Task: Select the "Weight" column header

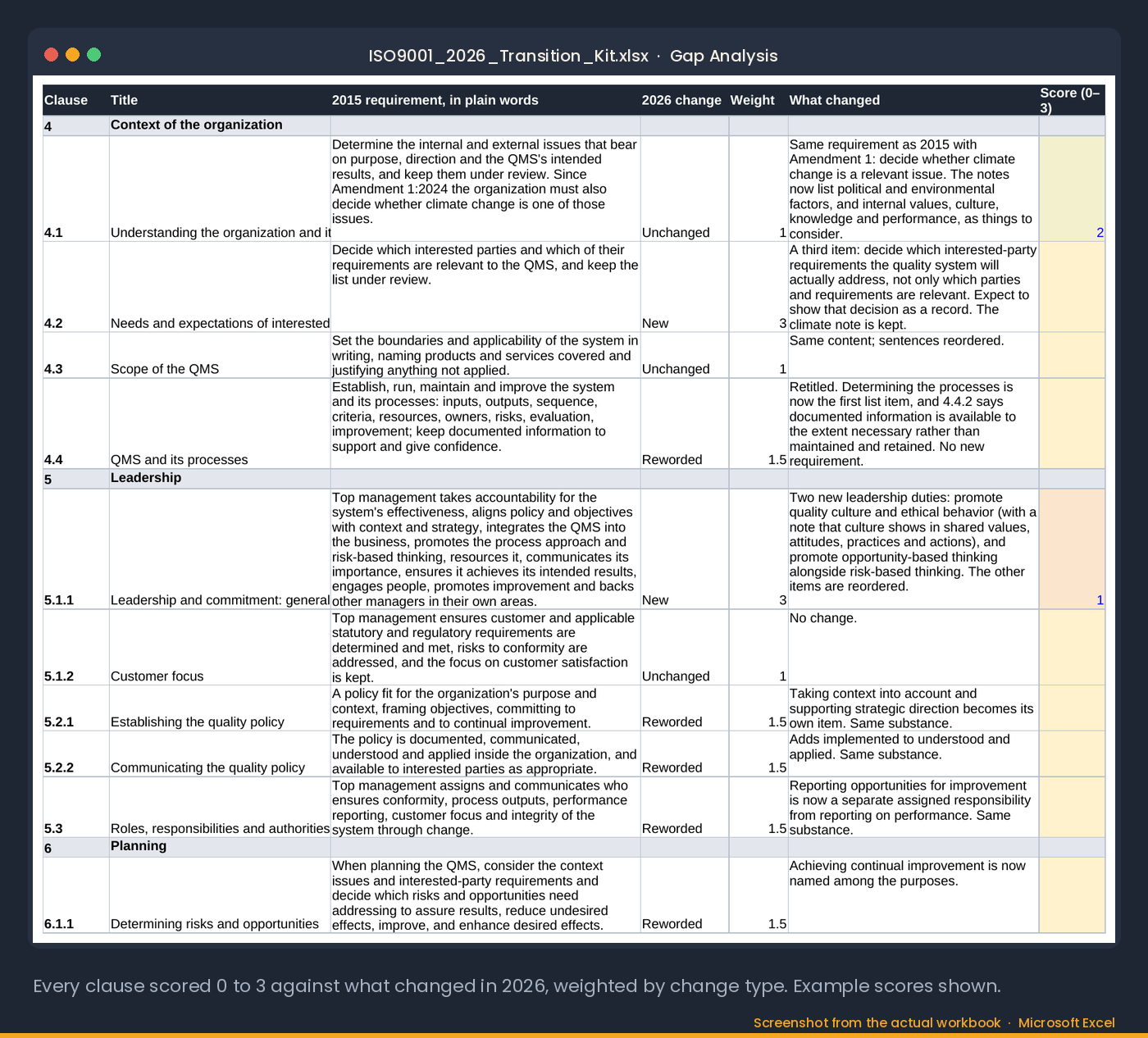Action: pos(758,100)
